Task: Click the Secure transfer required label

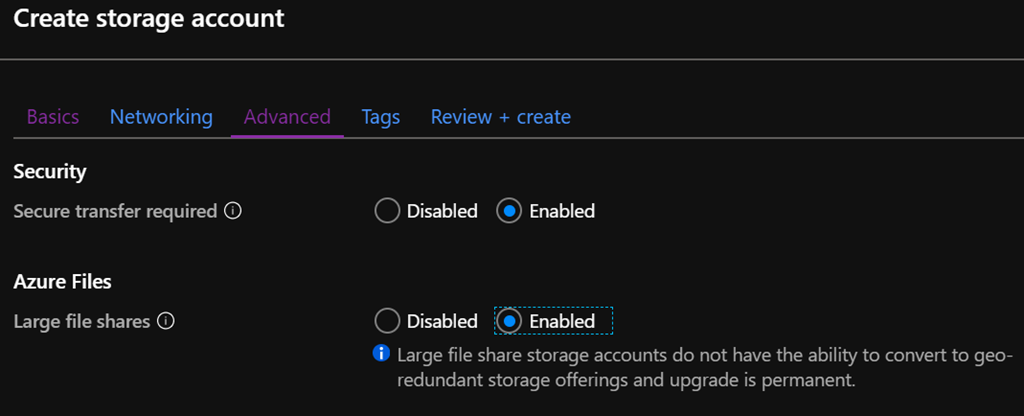Action: tap(115, 211)
